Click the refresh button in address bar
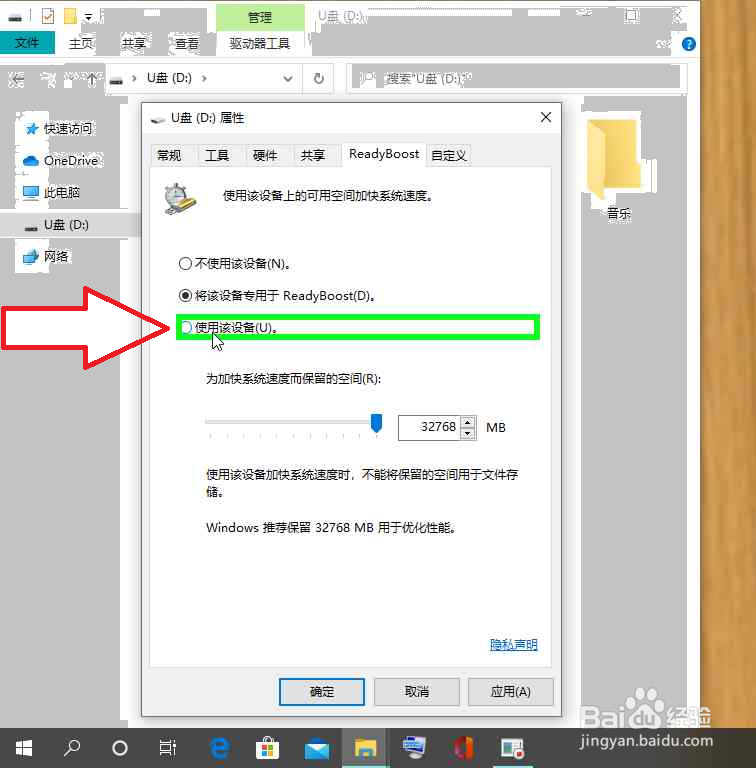The image size is (756, 768). [x=318, y=78]
